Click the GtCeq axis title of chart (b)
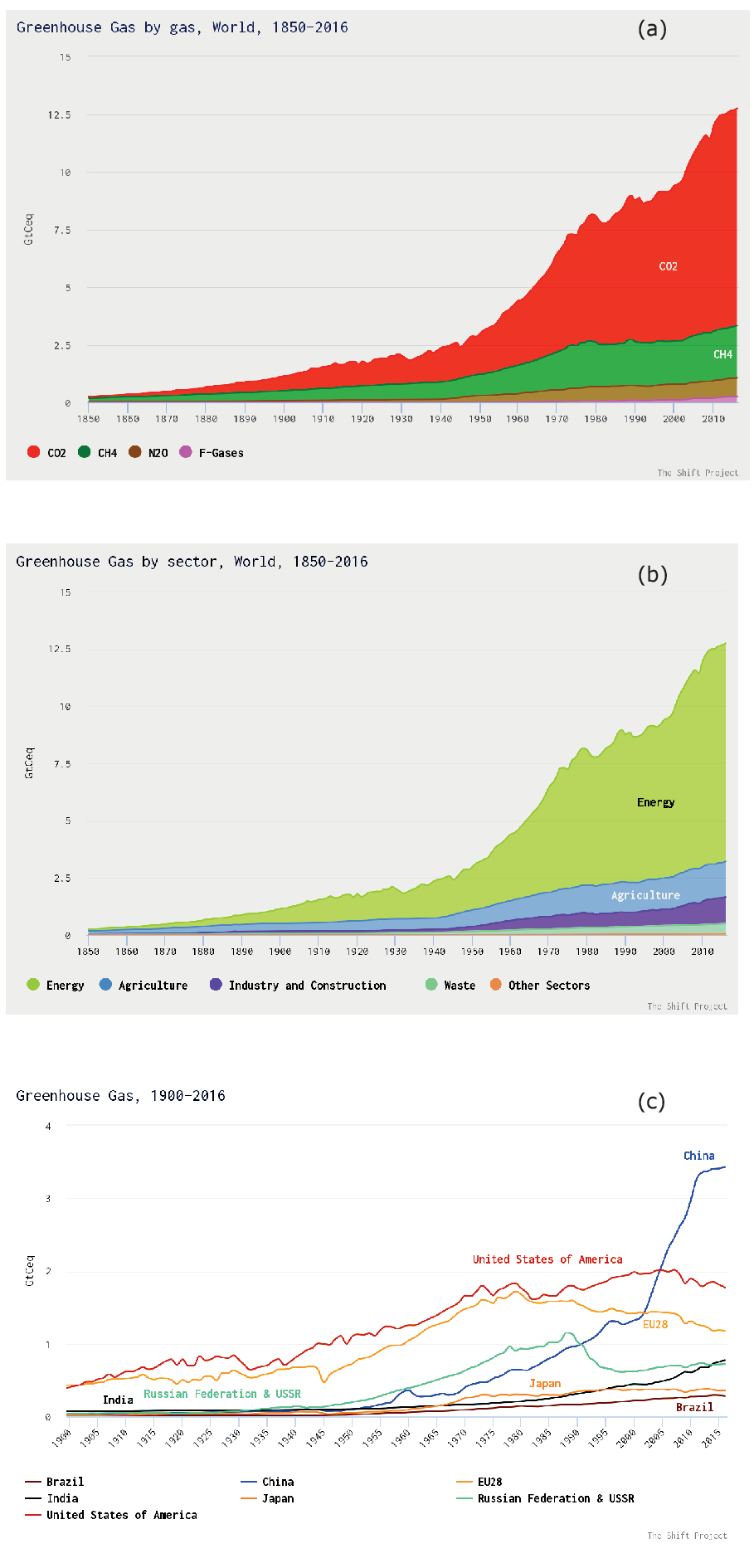Viewport: 754px width, 1568px height. (x=29, y=763)
